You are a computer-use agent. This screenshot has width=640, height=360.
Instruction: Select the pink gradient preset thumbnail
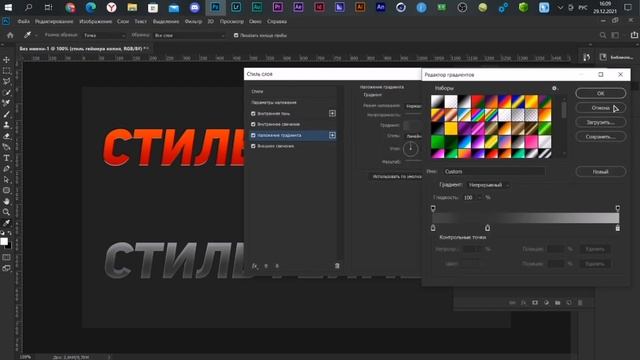pos(531,142)
